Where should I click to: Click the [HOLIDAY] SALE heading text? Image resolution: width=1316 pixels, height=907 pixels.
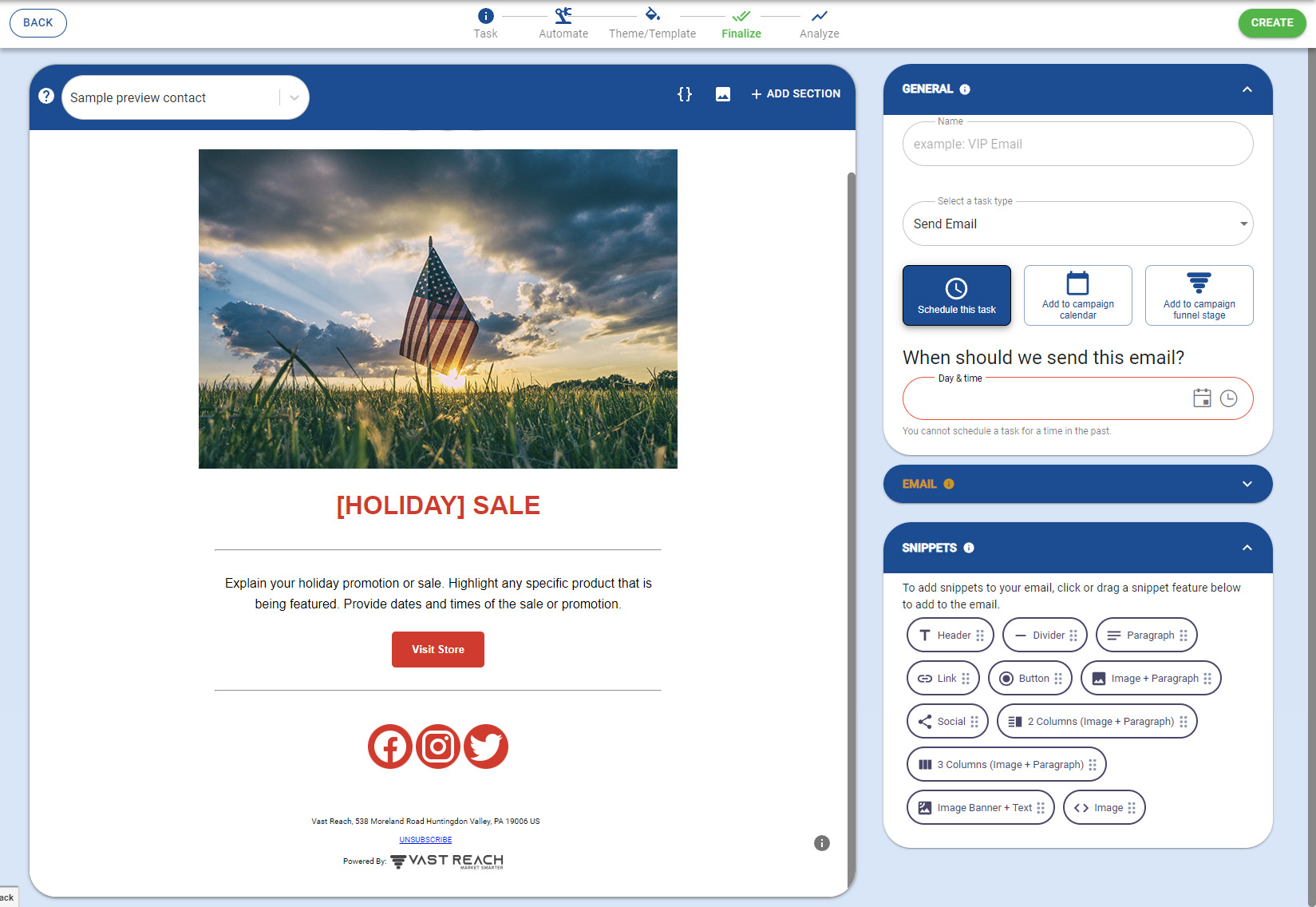438,505
